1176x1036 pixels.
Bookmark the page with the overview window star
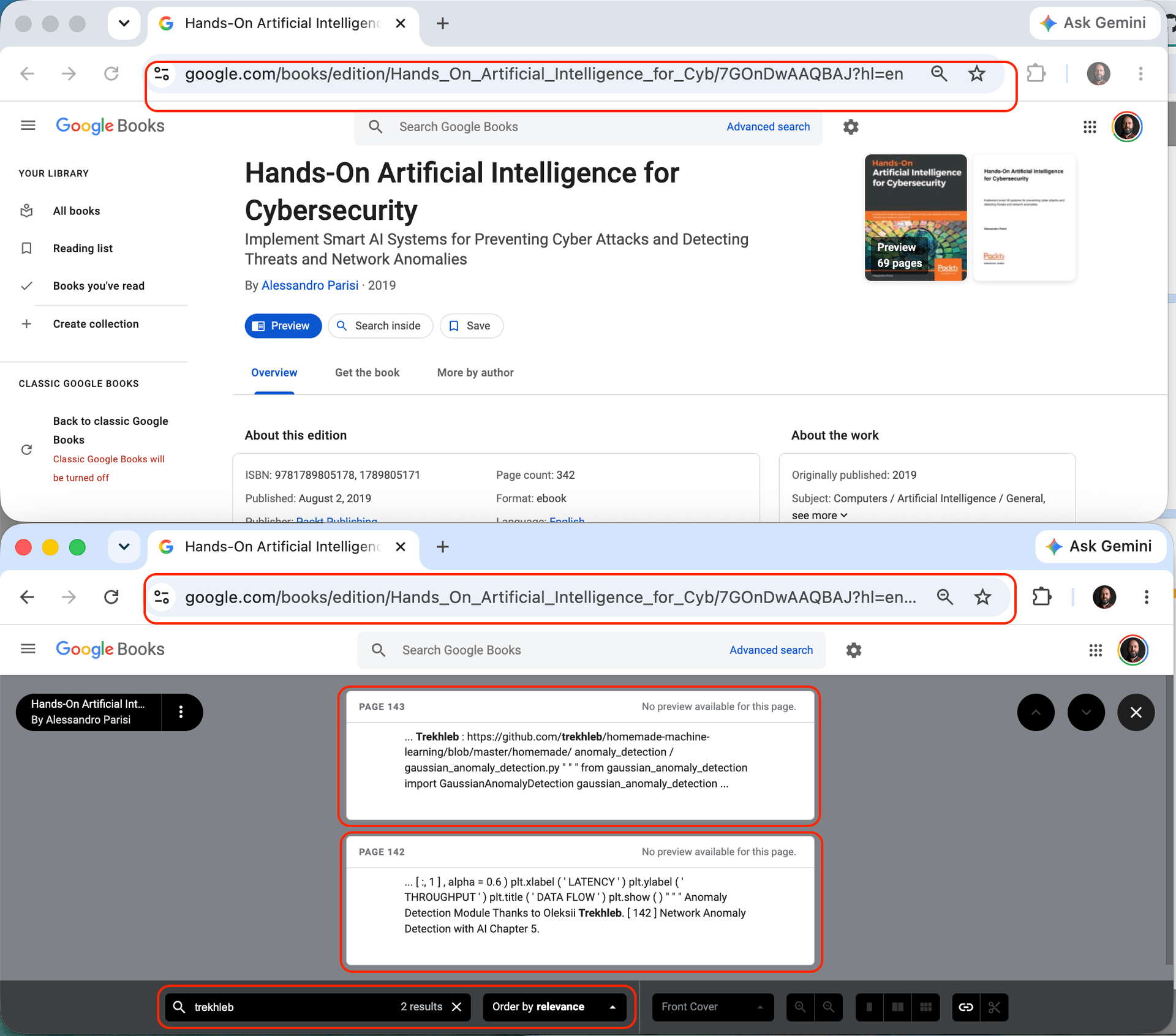(x=976, y=73)
